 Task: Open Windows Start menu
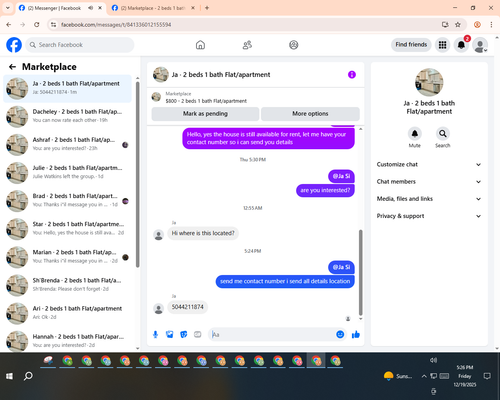[9, 376]
